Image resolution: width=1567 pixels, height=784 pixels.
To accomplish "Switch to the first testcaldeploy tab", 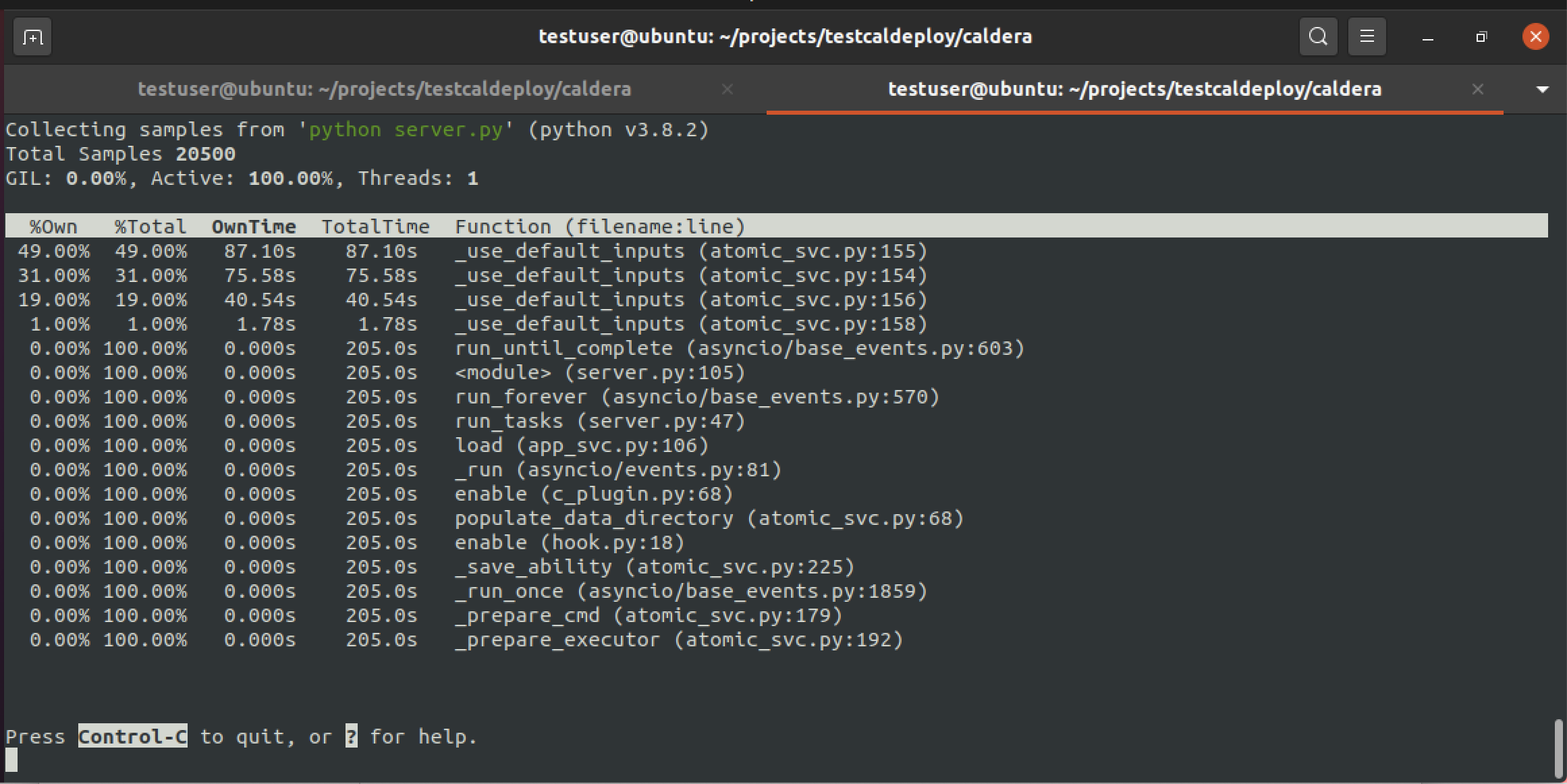I will coord(385,88).
